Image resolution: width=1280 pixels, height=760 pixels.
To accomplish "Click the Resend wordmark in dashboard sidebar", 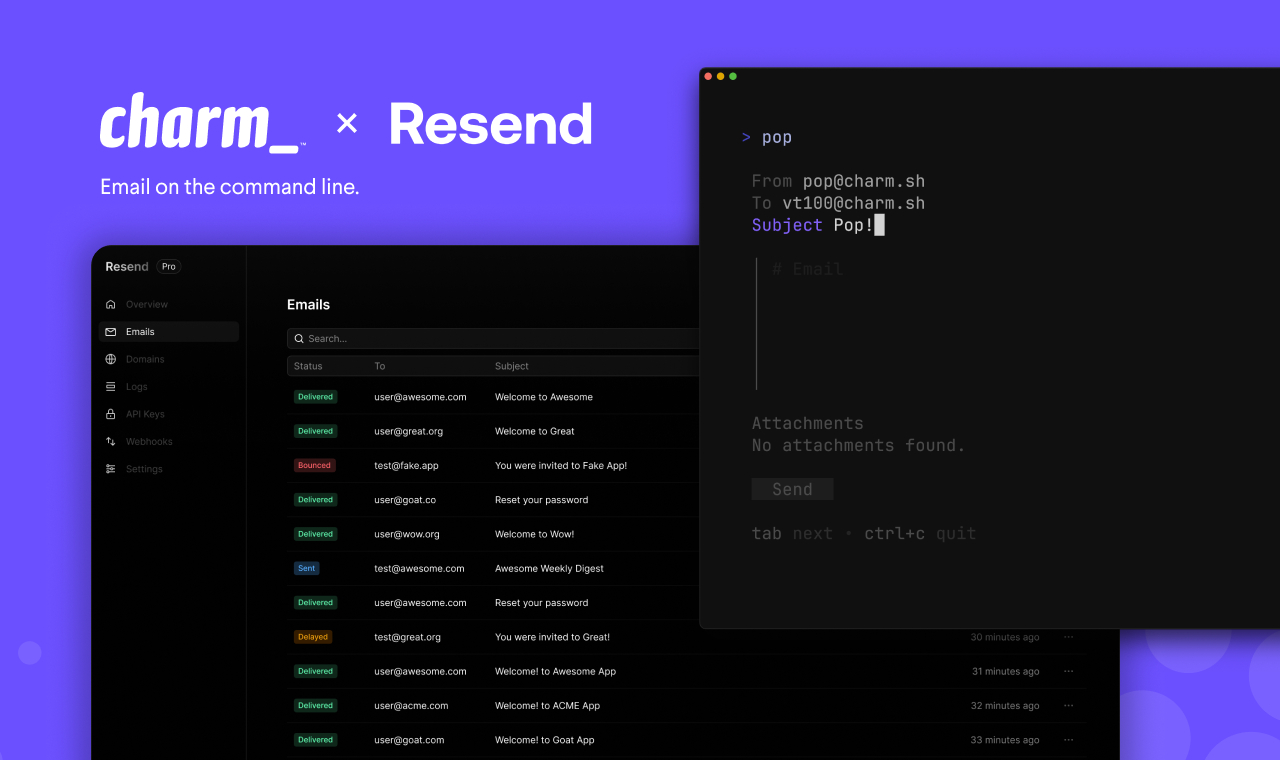I will 127,267.
